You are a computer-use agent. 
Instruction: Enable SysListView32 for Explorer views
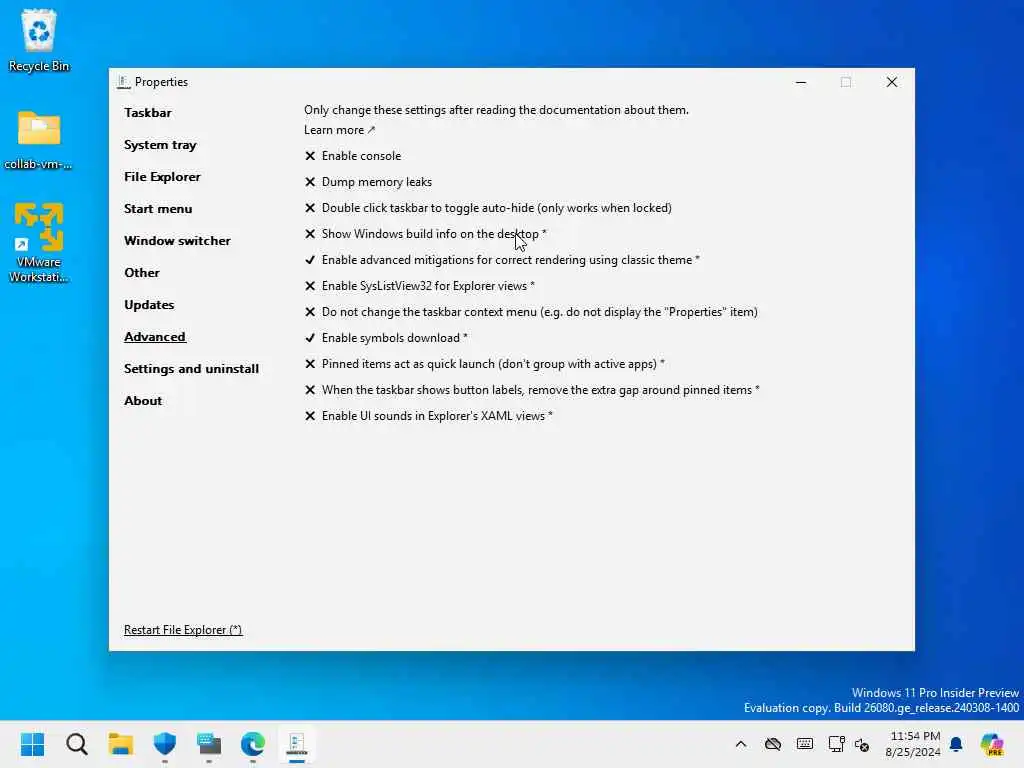point(419,286)
